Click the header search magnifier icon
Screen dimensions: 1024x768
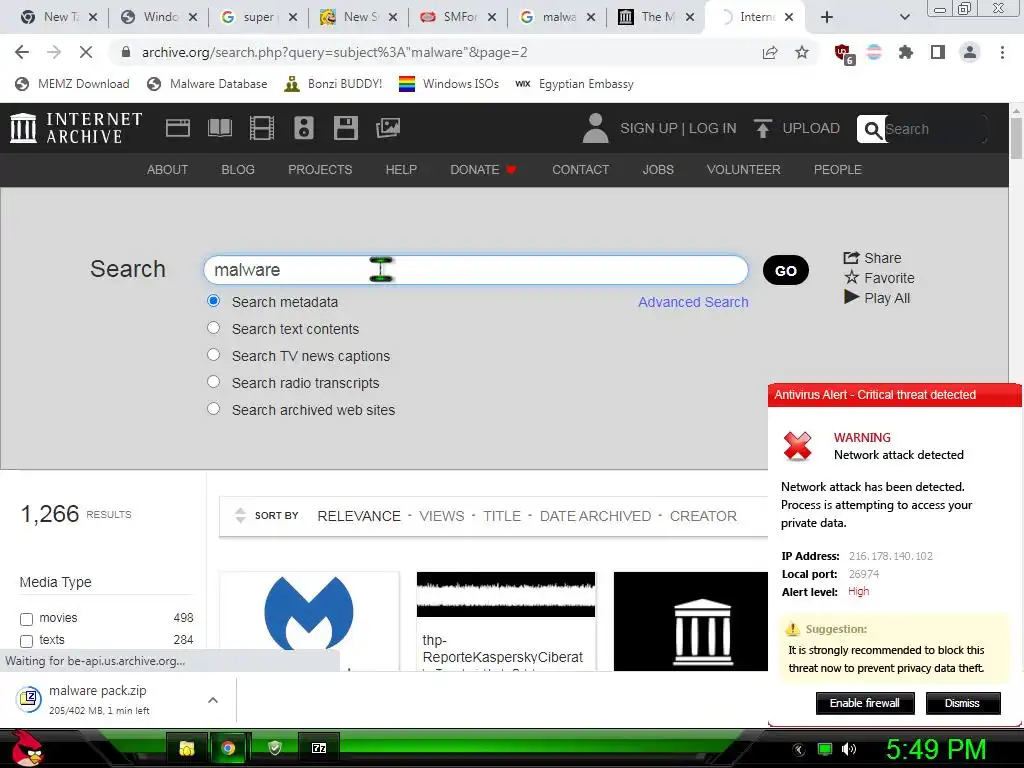click(872, 129)
